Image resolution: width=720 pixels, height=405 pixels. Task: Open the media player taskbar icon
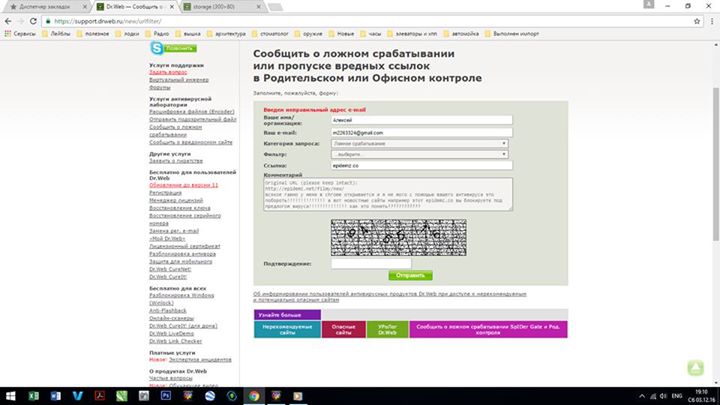pos(298,396)
